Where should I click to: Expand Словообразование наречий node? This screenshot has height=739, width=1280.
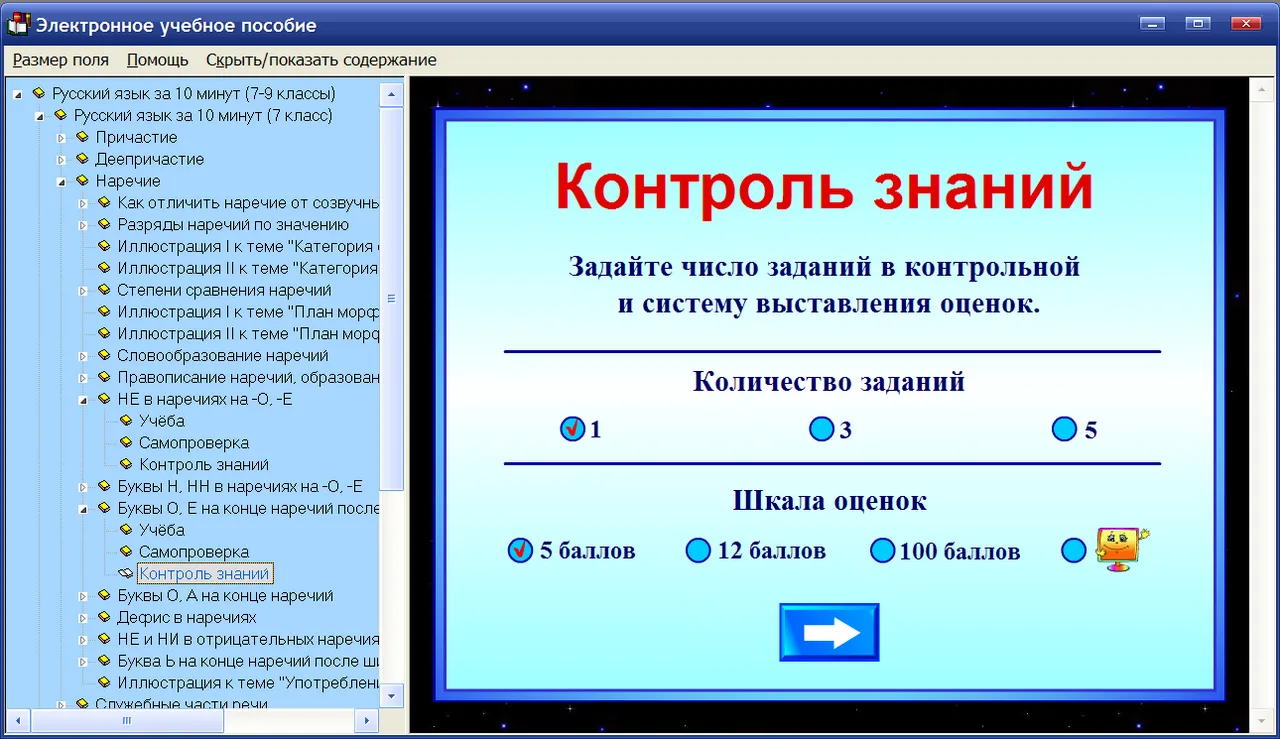(83, 356)
